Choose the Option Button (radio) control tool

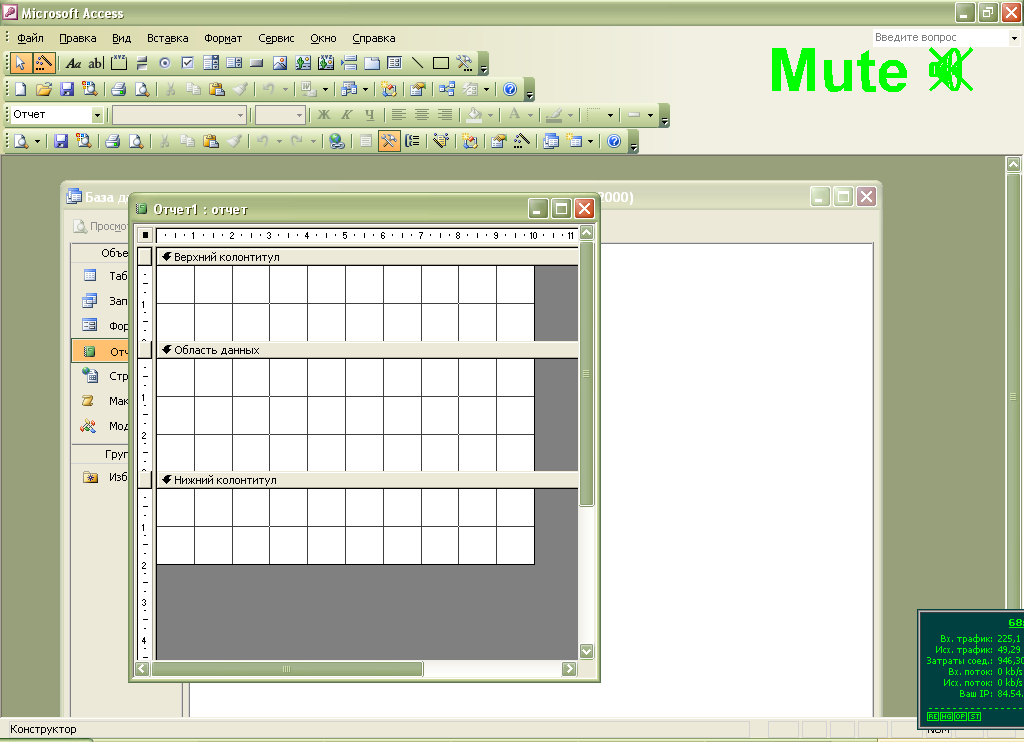pos(165,63)
